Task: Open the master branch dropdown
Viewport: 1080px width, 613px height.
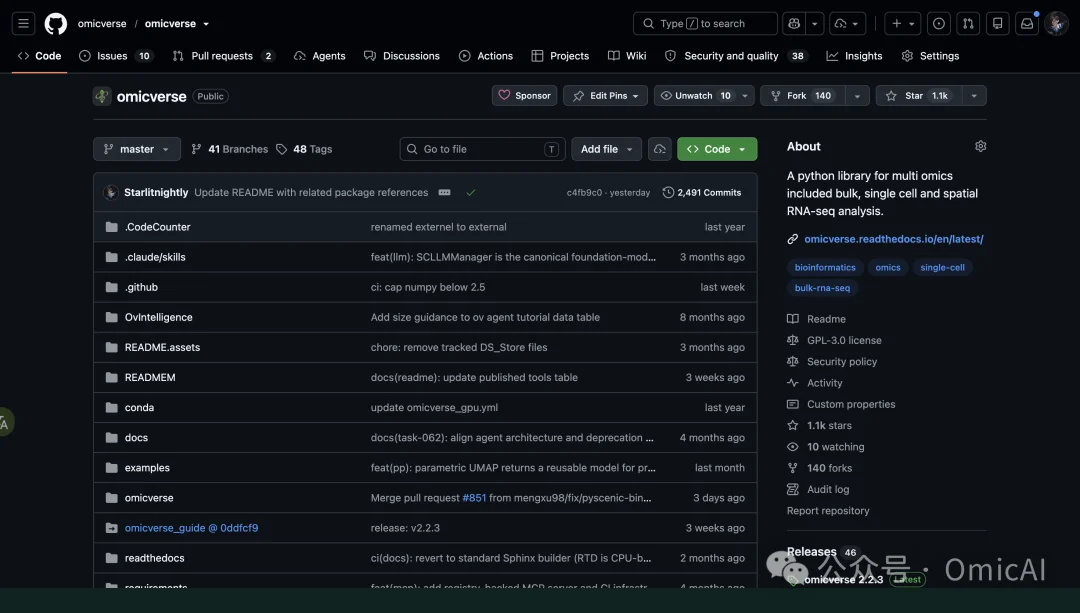Action: 137,149
